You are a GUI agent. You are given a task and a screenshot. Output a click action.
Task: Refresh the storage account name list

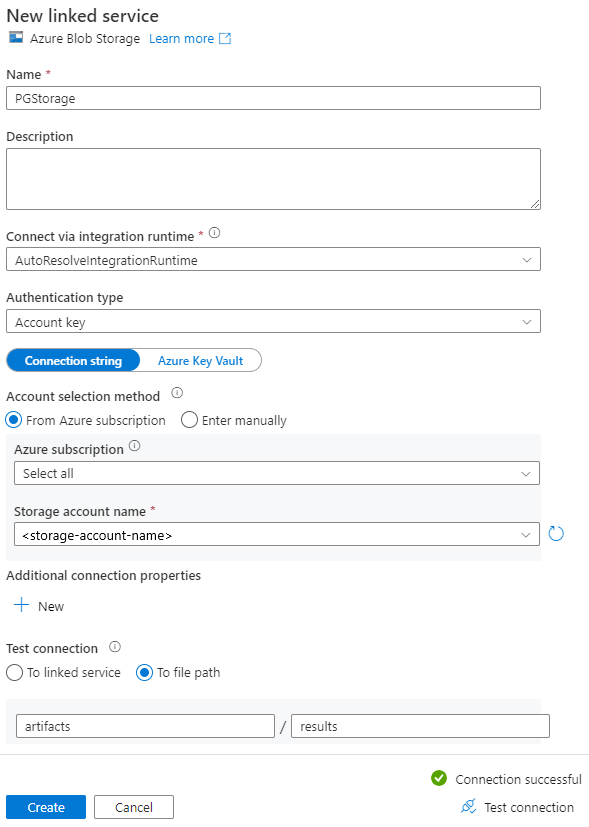[x=556, y=533]
